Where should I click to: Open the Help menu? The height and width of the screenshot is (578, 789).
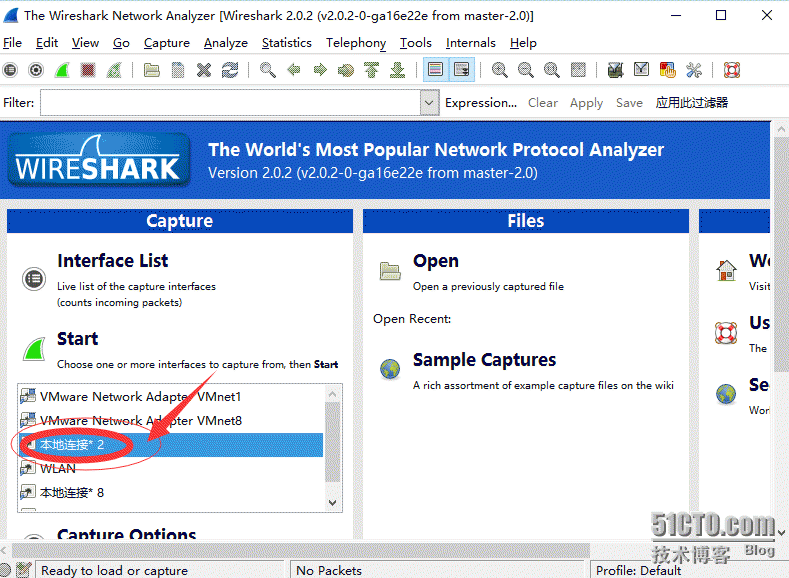click(523, 43)
